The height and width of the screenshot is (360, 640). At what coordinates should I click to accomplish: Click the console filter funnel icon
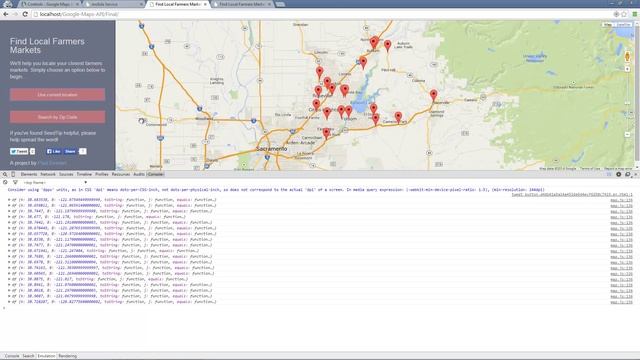pos(15,182)
